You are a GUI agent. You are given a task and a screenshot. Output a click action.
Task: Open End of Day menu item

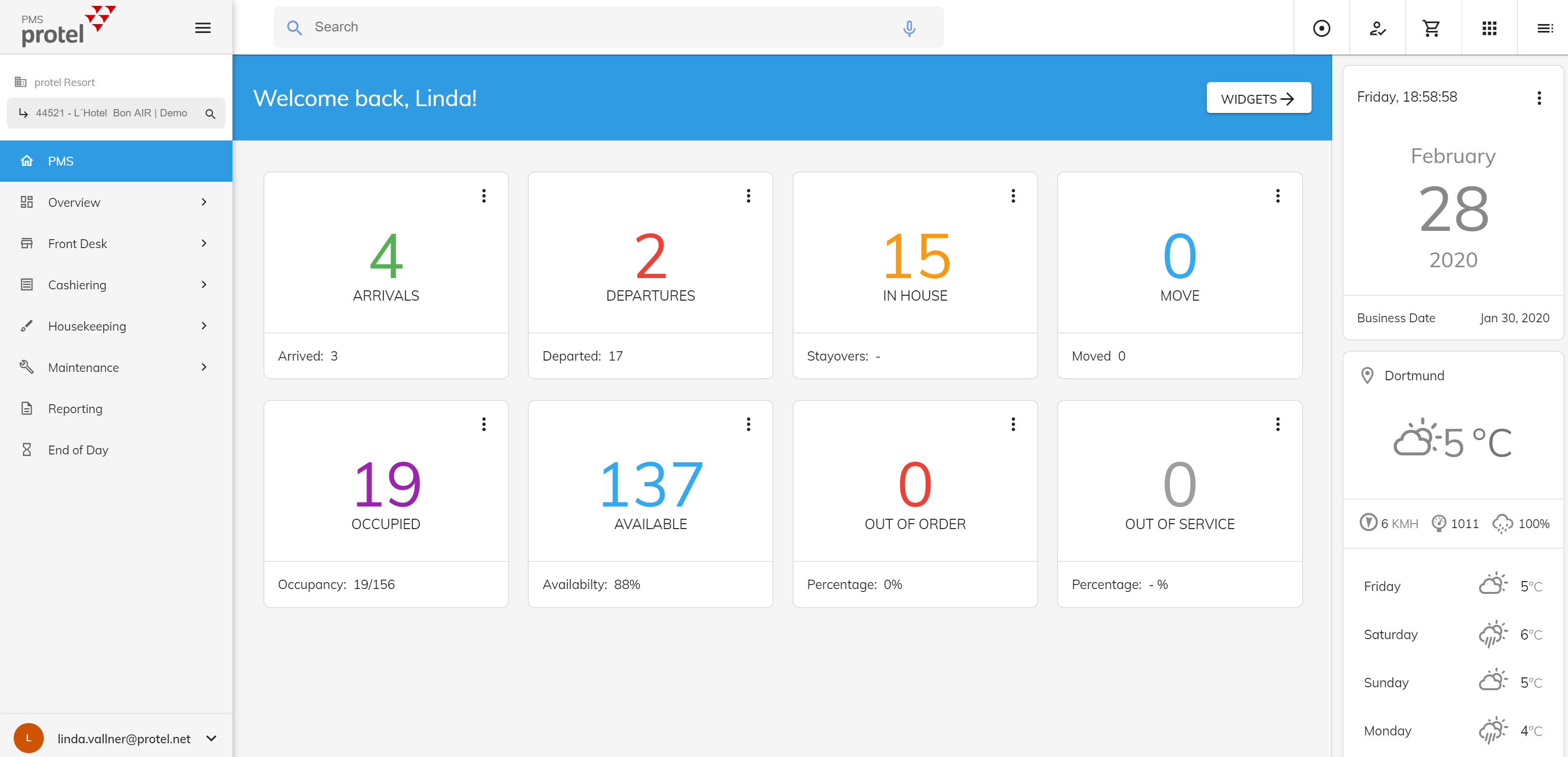(78, 449)
